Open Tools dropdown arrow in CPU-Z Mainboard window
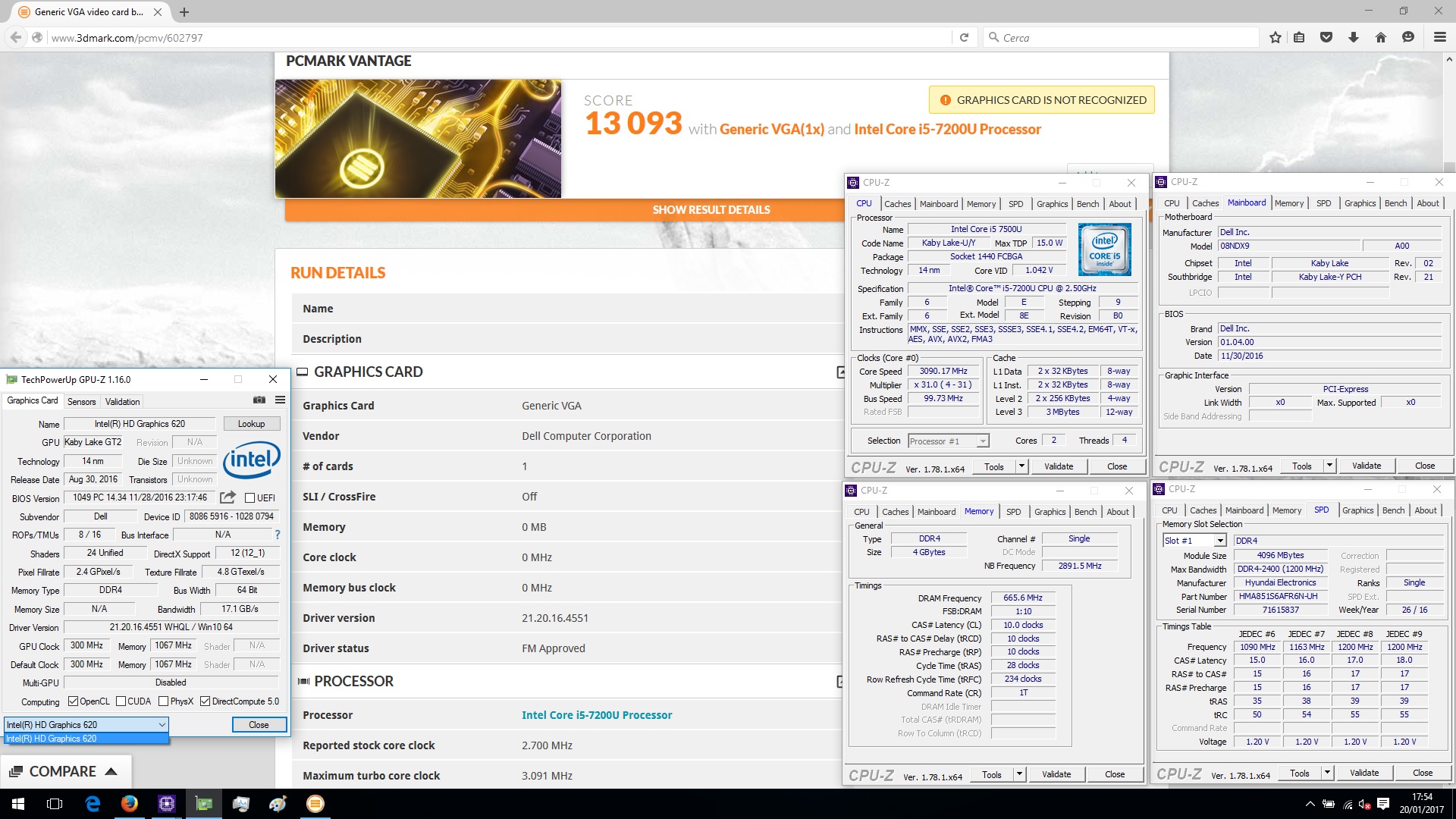Viewport: 1456px width, 819px height. (x=1329, y=466)
